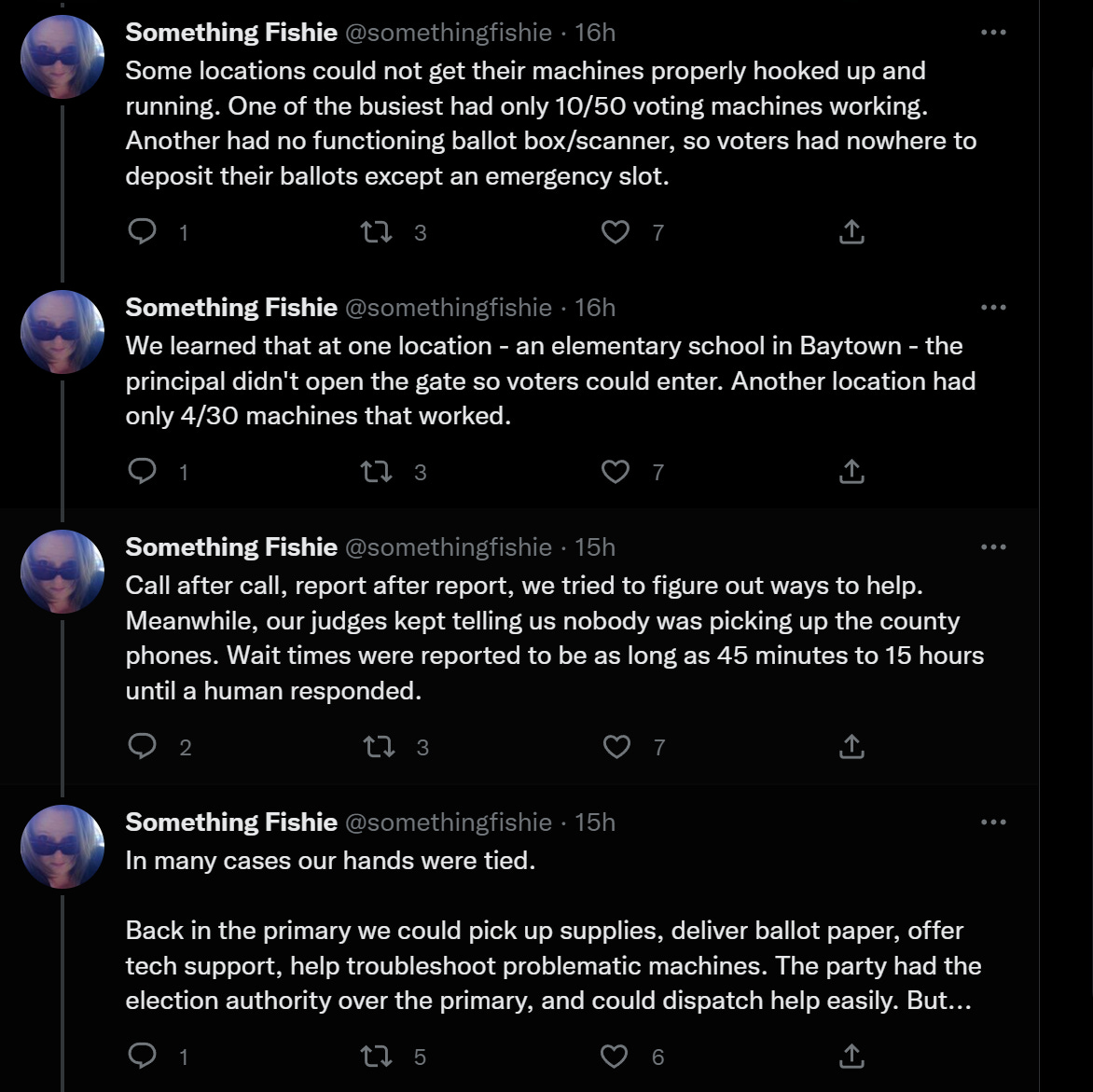
Task: Open the reply icon on the first tweet
Action: pyautogui.click(x=144, y=232)
